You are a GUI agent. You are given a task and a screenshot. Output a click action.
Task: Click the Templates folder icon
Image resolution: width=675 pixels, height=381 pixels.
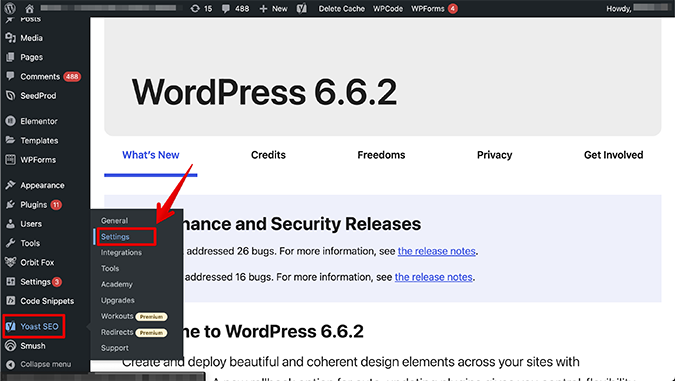(x=10, y=140)
